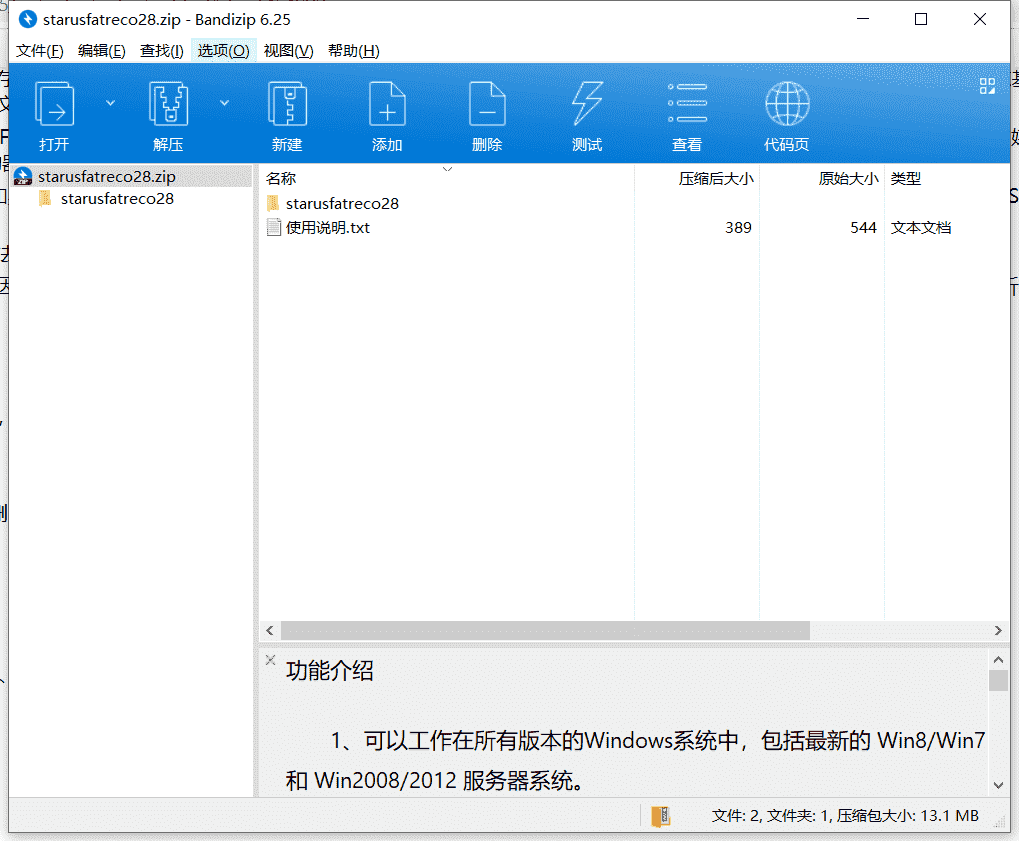
Task: Click the preview pane scroll up arrow
Action: point(998,660)
